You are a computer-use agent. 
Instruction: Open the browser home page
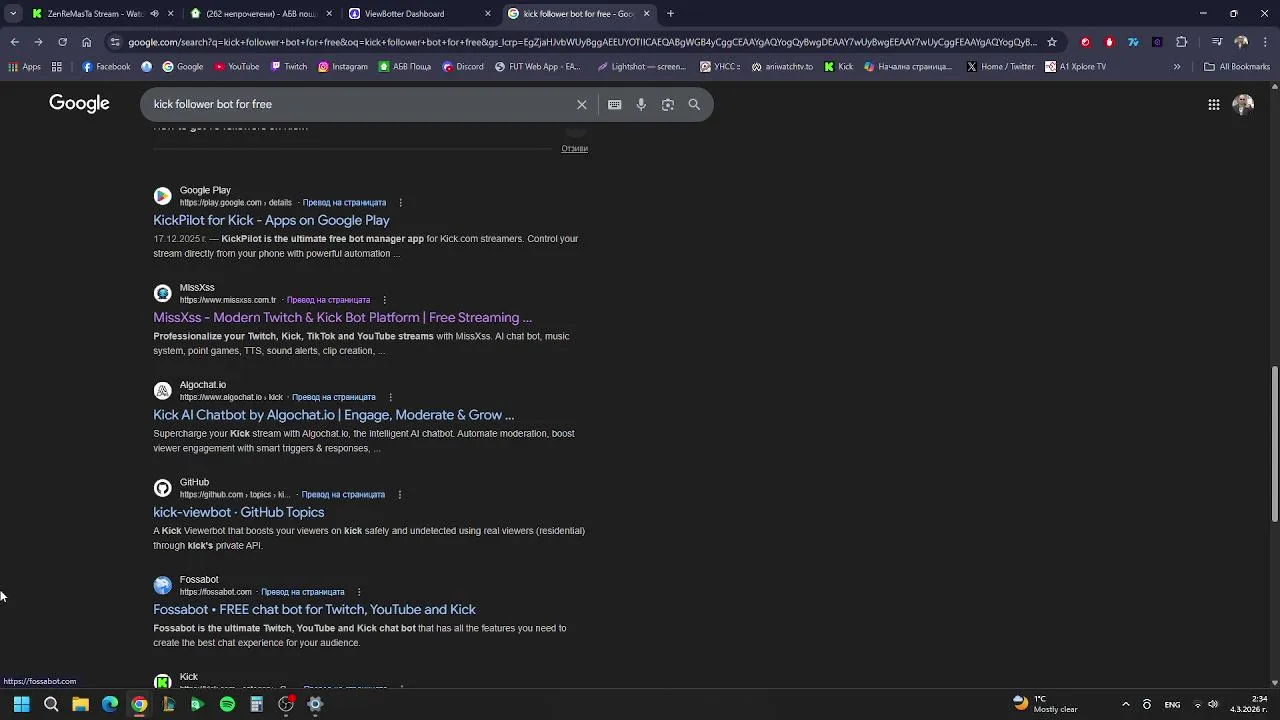click(x=86, y=42)
